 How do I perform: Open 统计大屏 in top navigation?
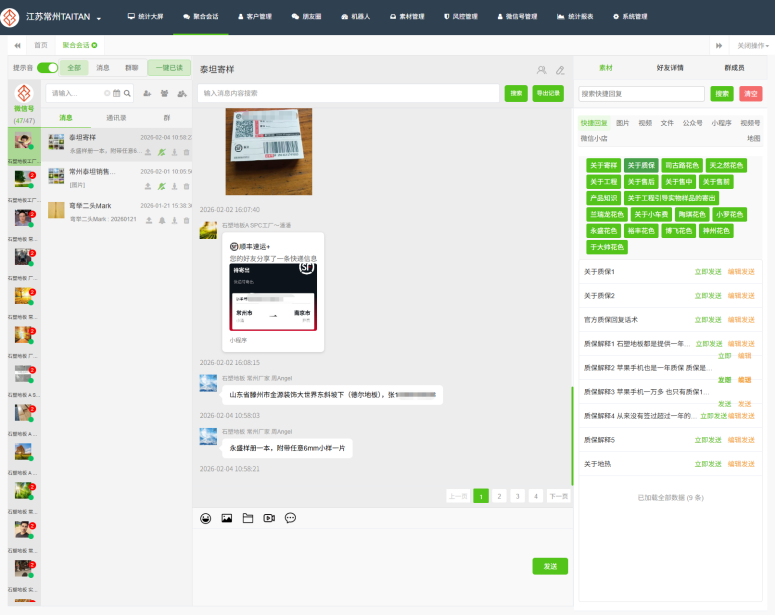pos(145,17)
